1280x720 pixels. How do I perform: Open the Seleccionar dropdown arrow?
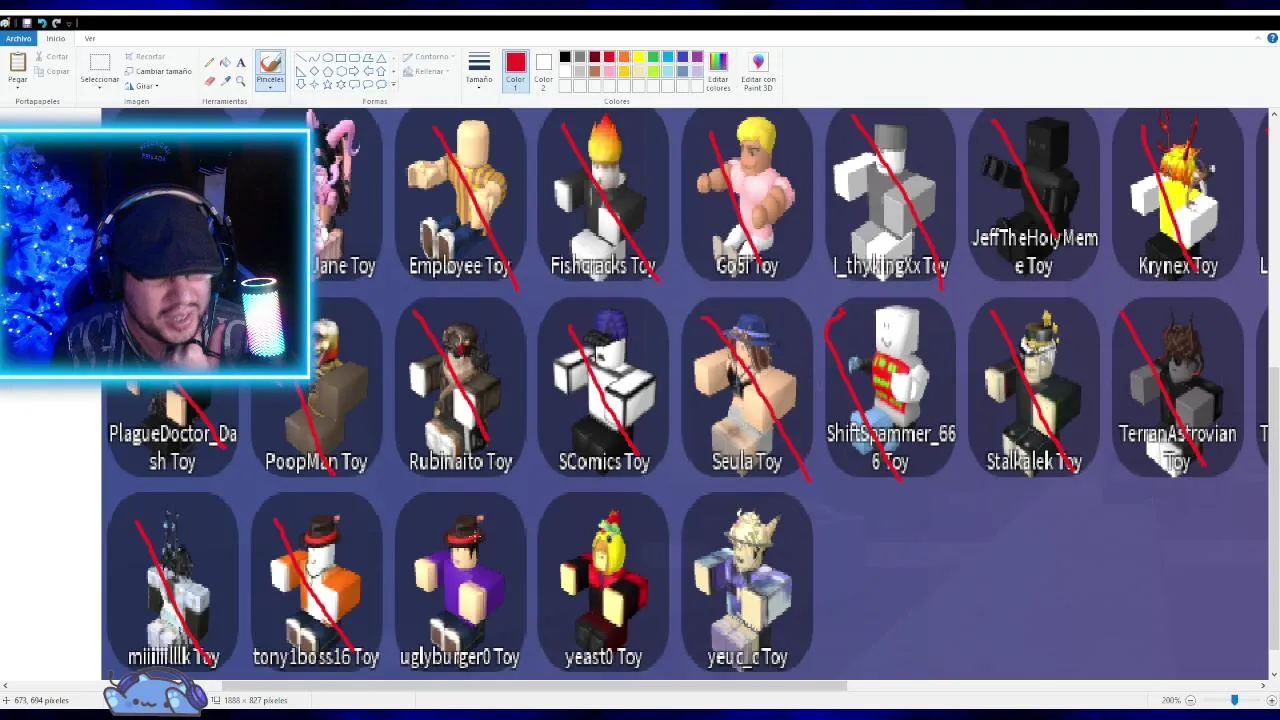(x=99, y=87)
